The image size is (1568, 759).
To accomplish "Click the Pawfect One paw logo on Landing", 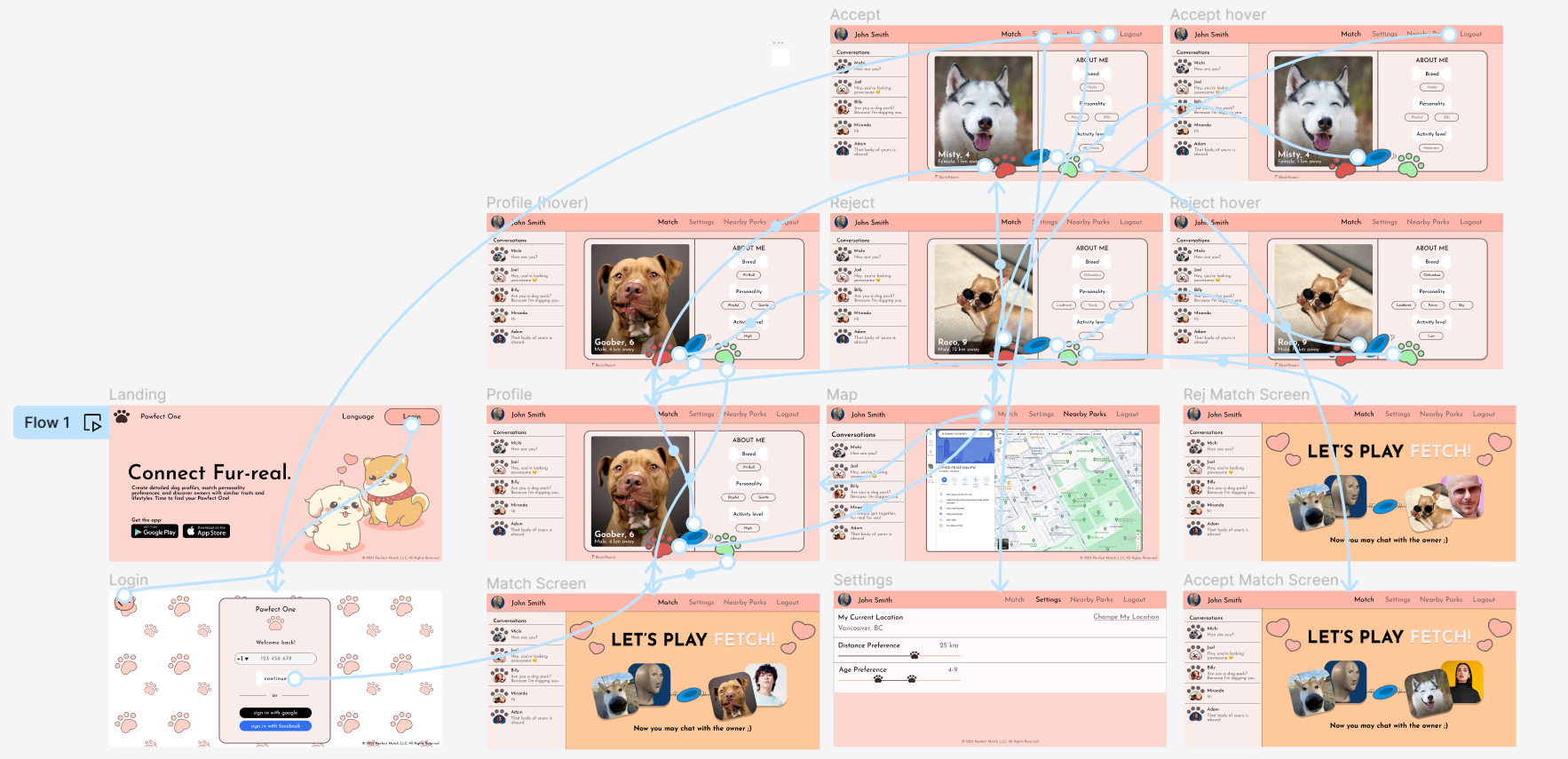I will coord(122,415).
